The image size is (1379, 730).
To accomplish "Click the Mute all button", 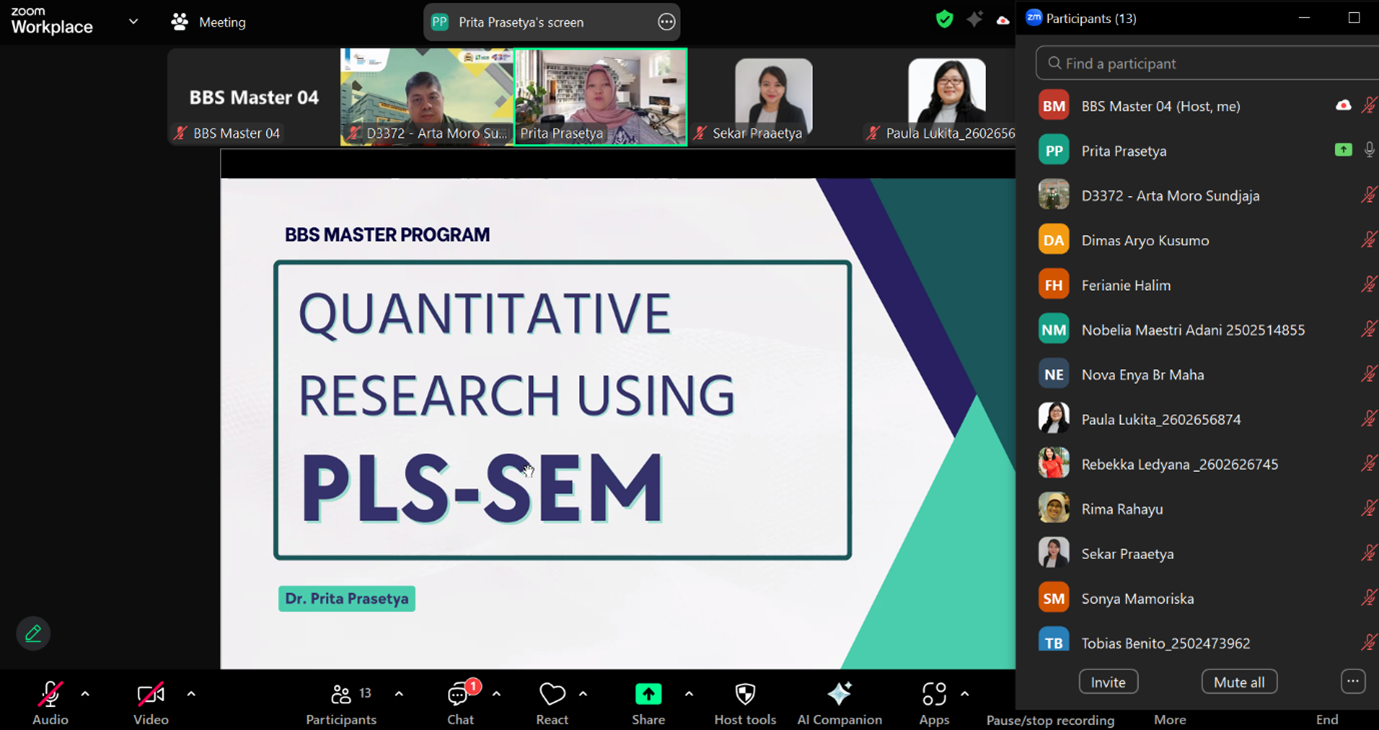I will coord(1239,682).
